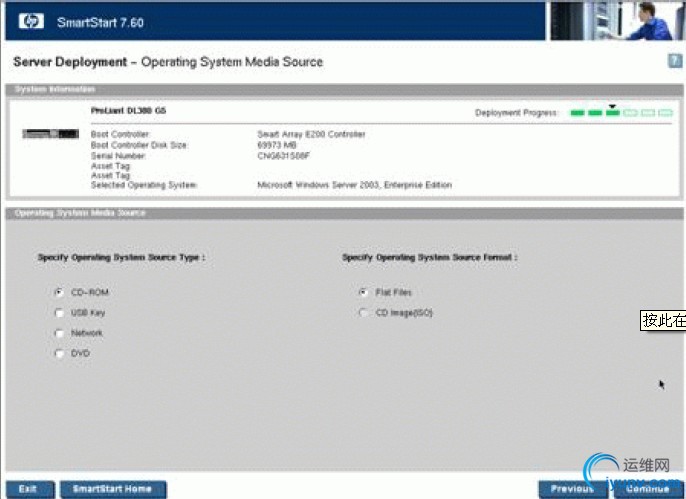Click the Specify Operating System Source Type label
The height and width of the screenshot is (499, 686).
click(x=121, y=257)
